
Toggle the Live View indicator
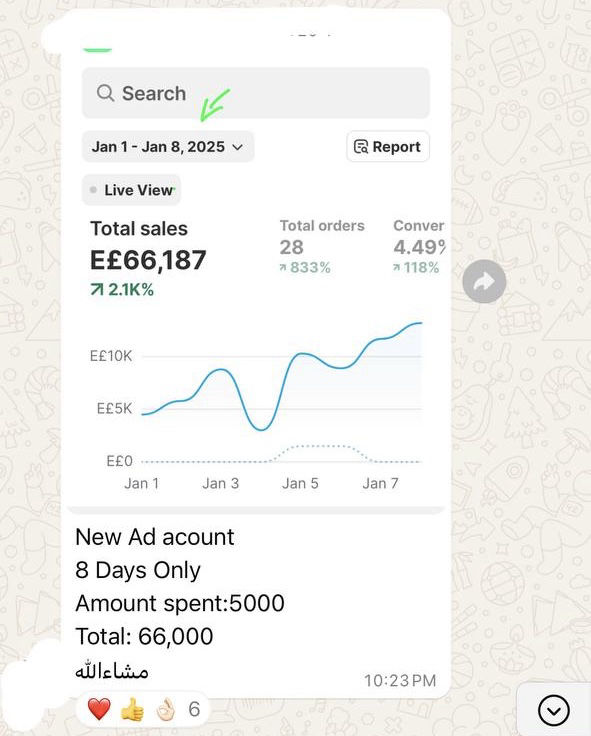[x=131, y=190]
